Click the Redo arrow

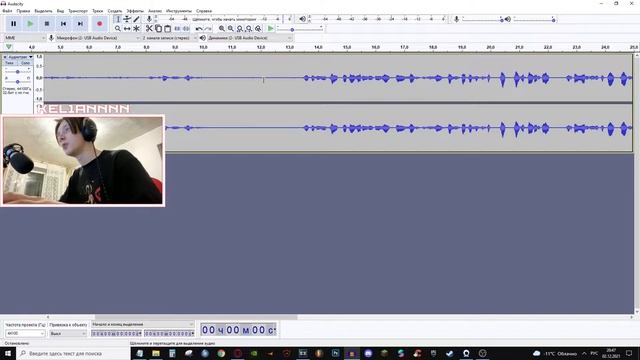tap(208, 29)
